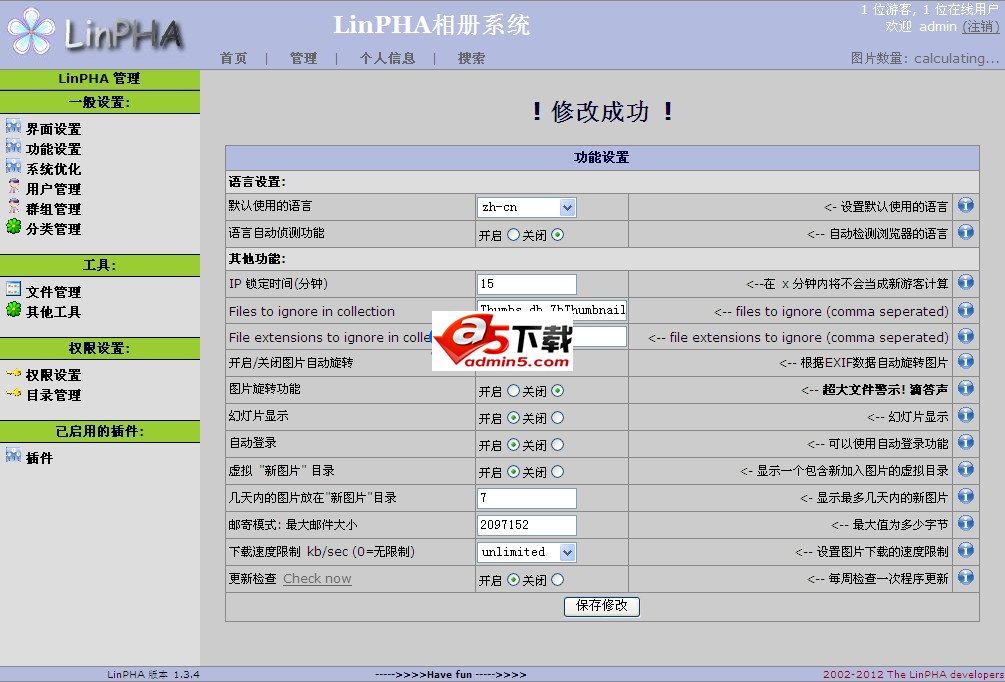
Task: Click the 分类管理 green flower icon
Action: (x=13, y=226)
